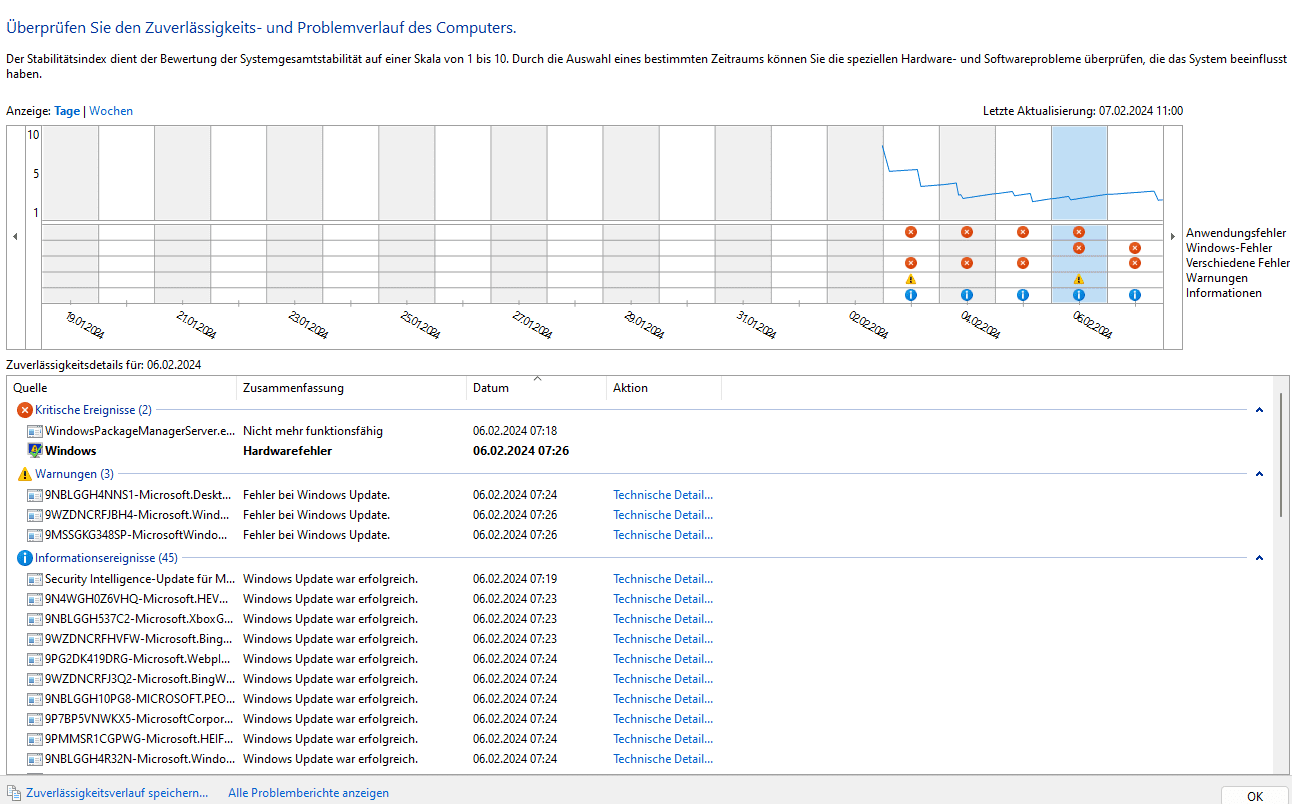1292x804 pixels.
Task: Click the OK button
Action: pyautogui.click(x=1255, y=796)
